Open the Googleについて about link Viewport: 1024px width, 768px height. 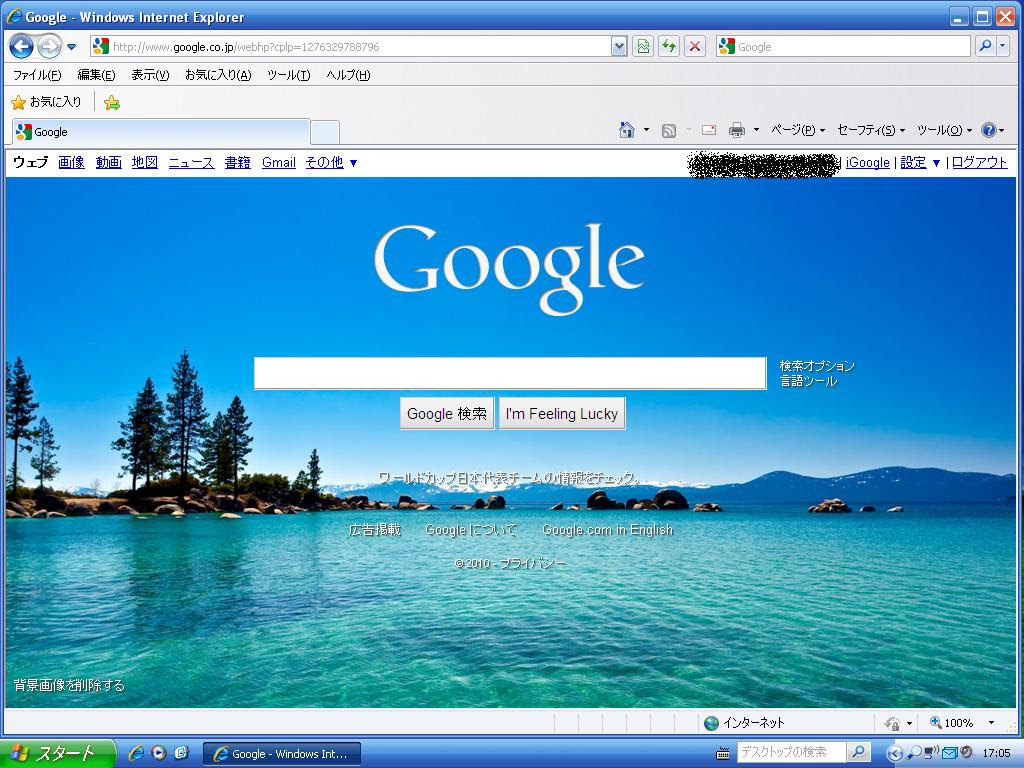[x=471, y=530]
